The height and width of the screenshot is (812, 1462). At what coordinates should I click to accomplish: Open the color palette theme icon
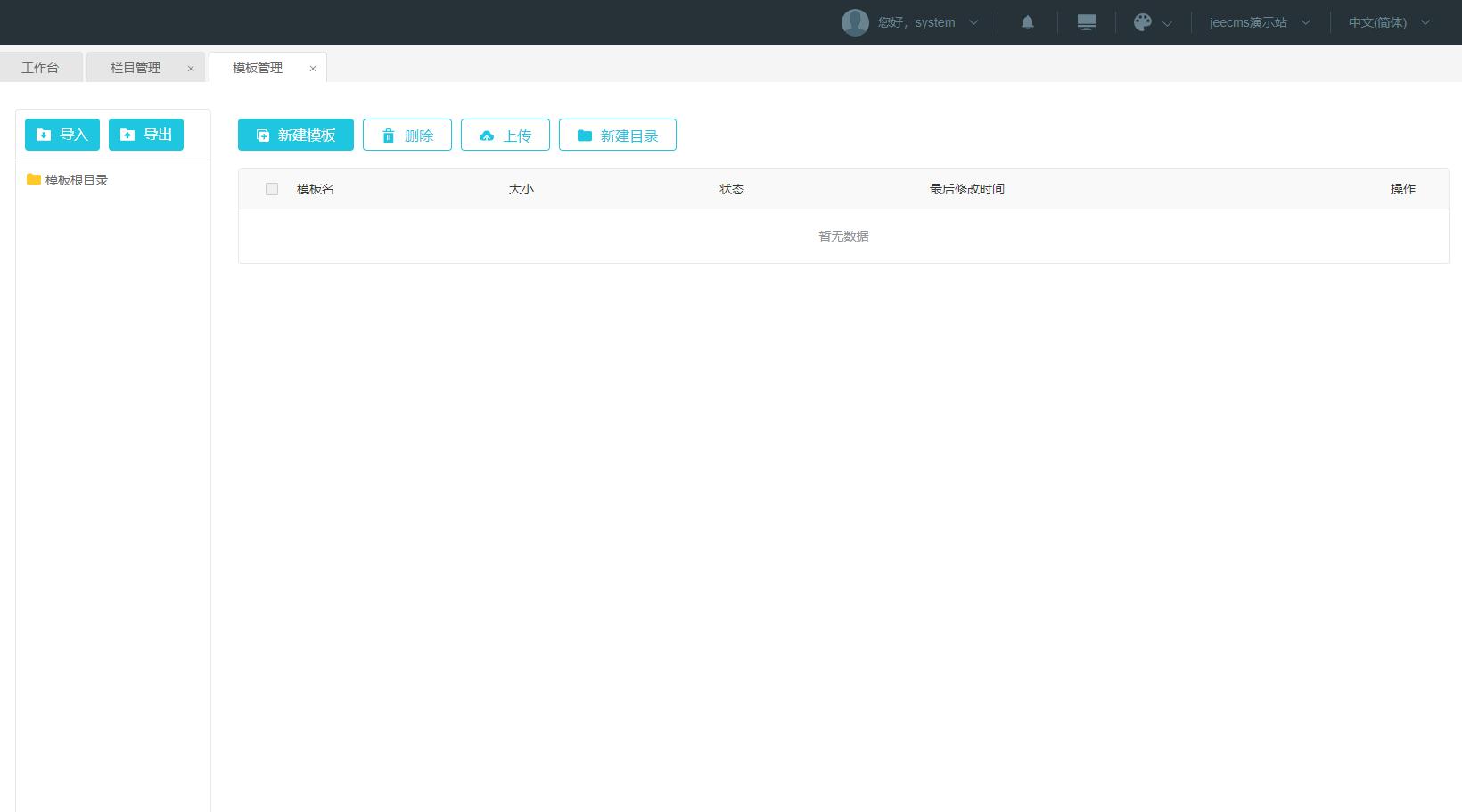(x=1142, y=22)
